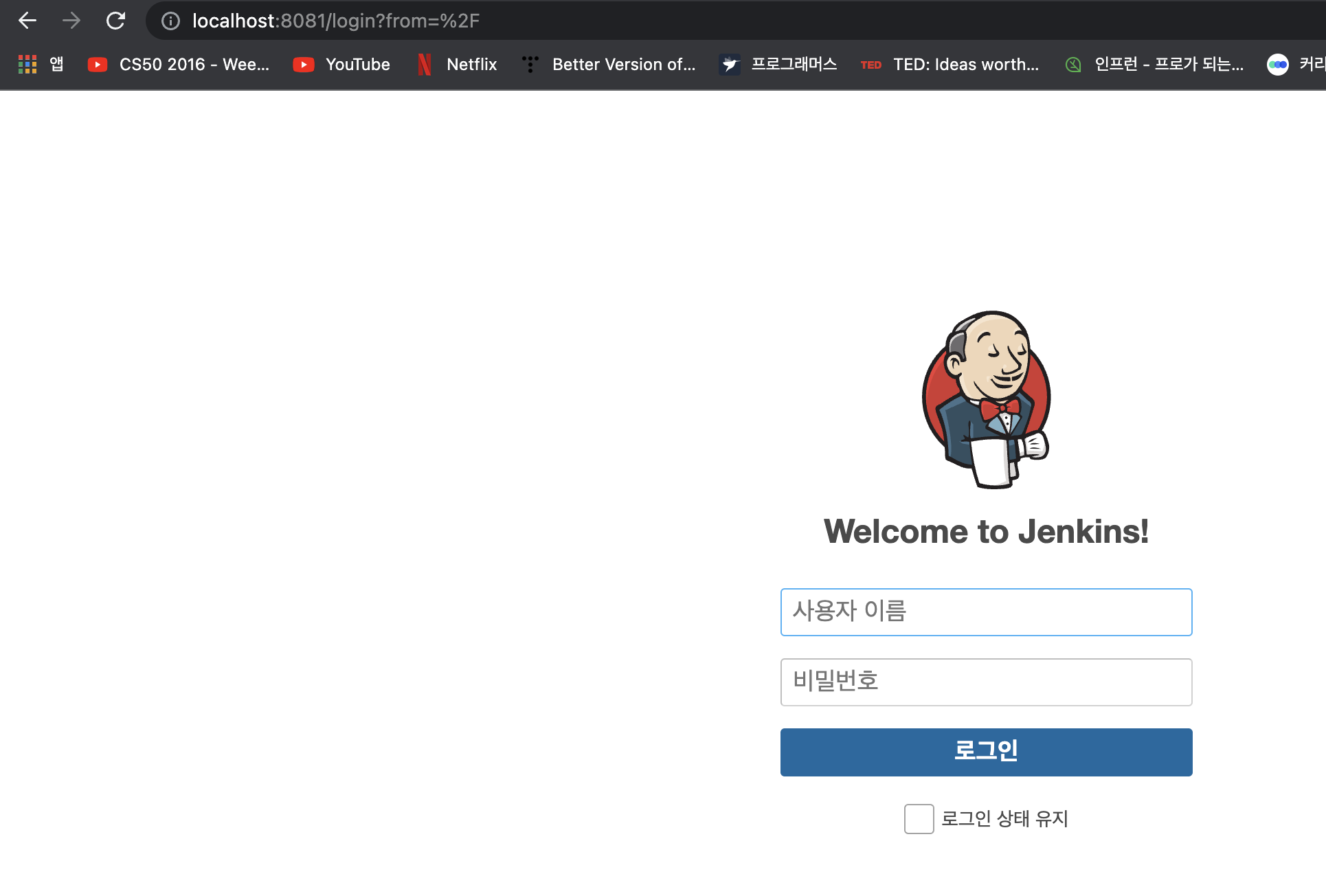
Task: Click the site info icon in address bar
Action: [170, 21]
